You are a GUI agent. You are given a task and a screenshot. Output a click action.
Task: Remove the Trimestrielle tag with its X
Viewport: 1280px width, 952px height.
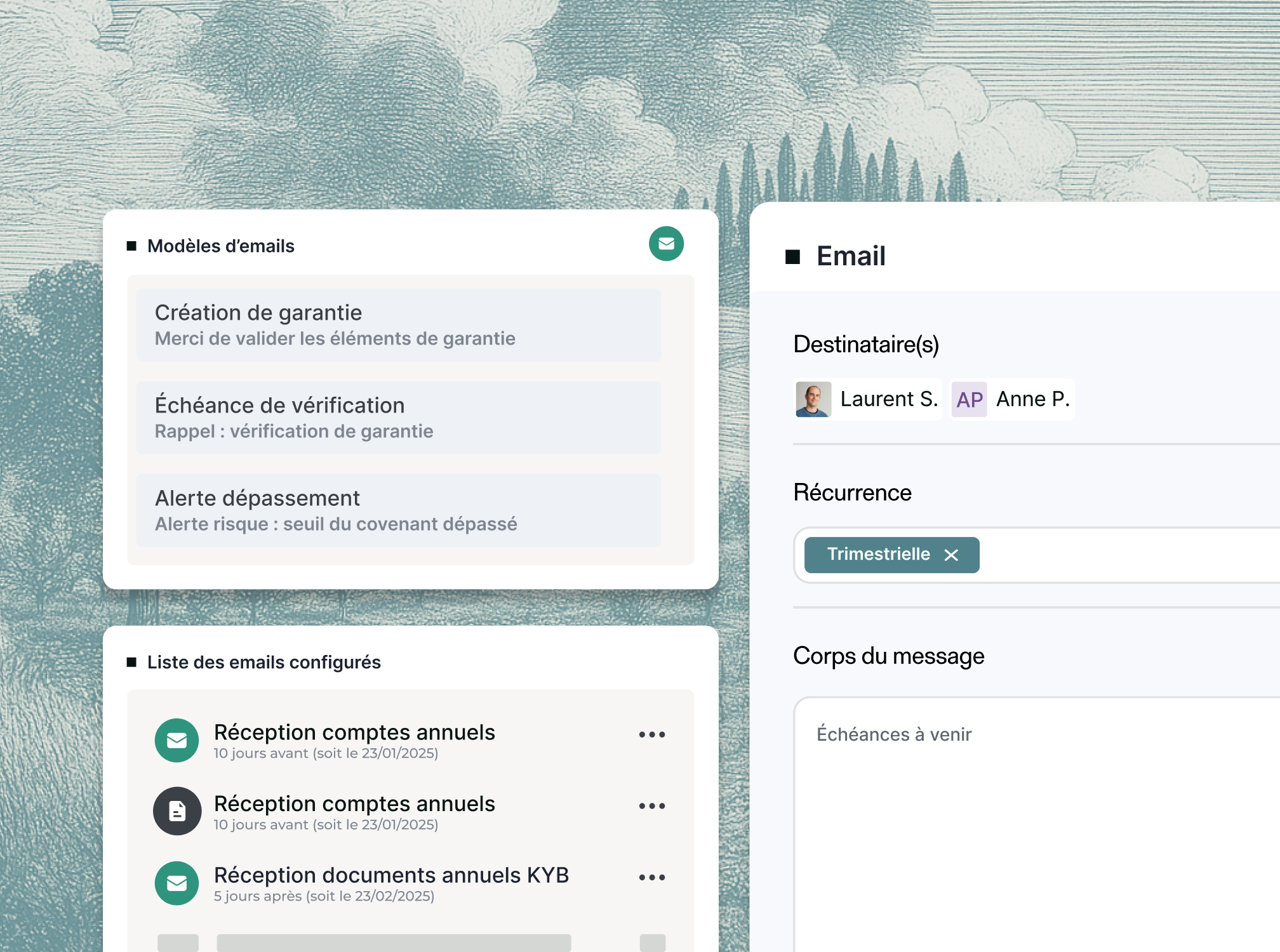tap(951, 555)
